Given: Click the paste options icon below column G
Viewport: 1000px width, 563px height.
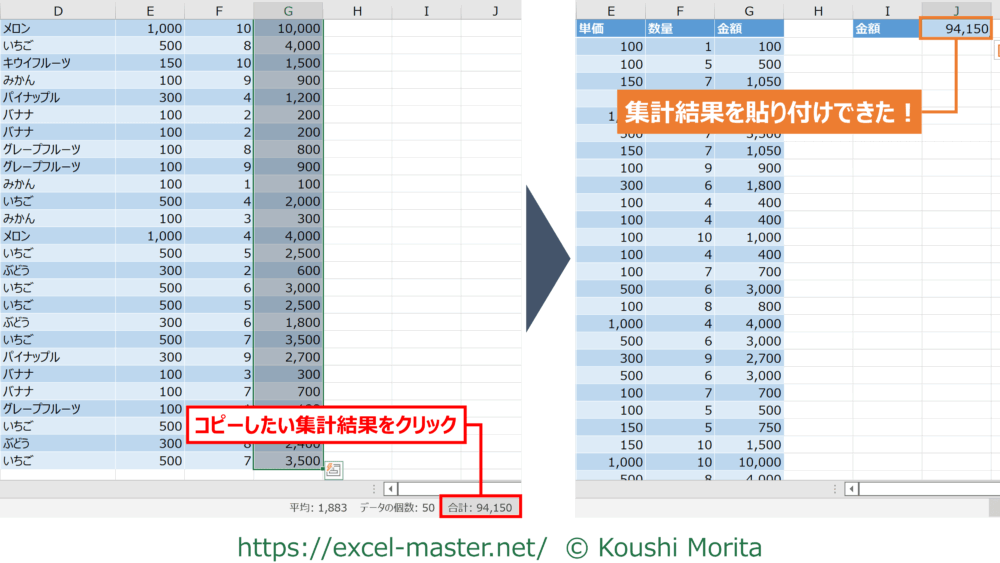Looking at the screenshot, I should point(334,468).
